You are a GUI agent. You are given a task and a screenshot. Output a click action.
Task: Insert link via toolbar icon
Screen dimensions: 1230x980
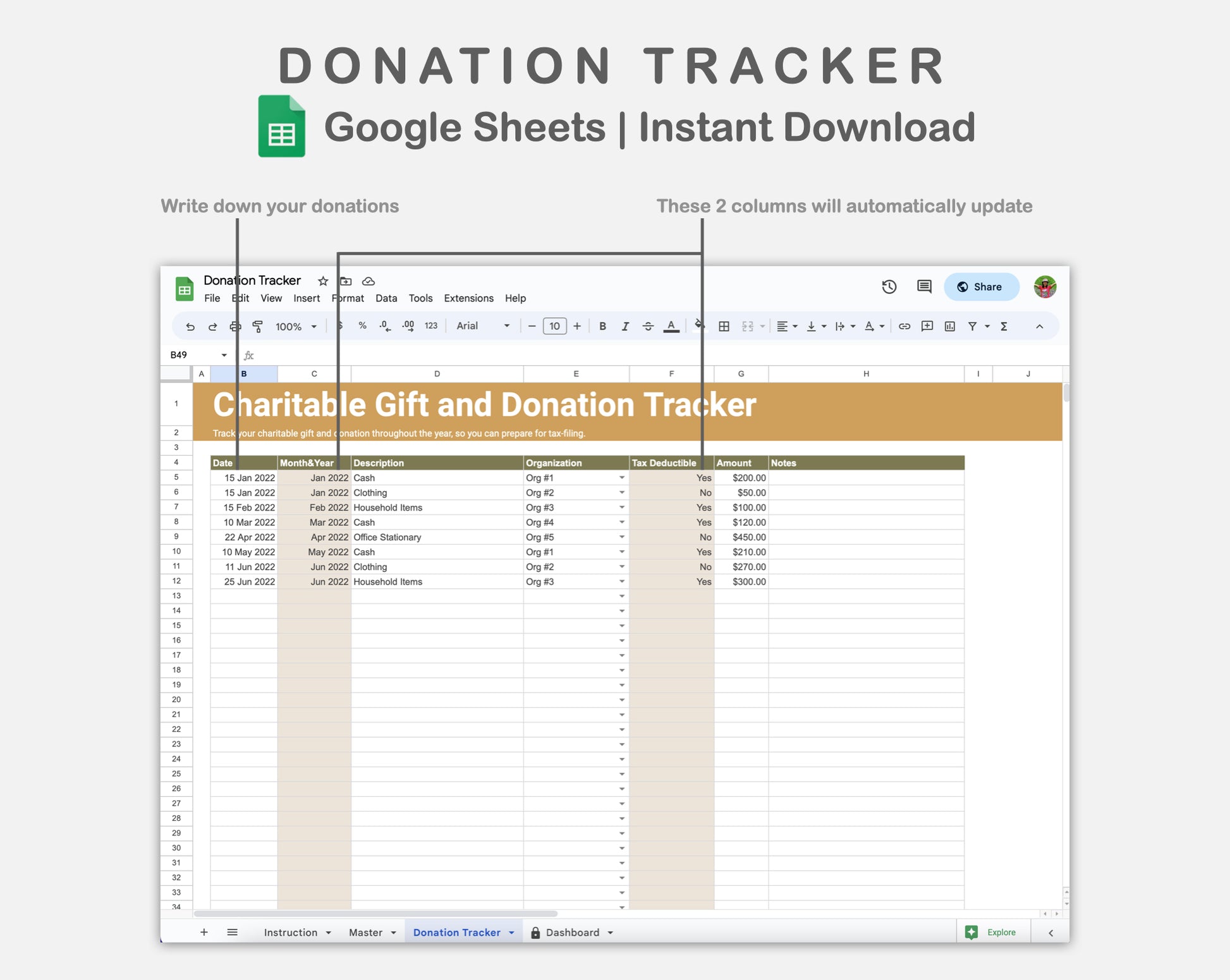(x=904, y=327)
